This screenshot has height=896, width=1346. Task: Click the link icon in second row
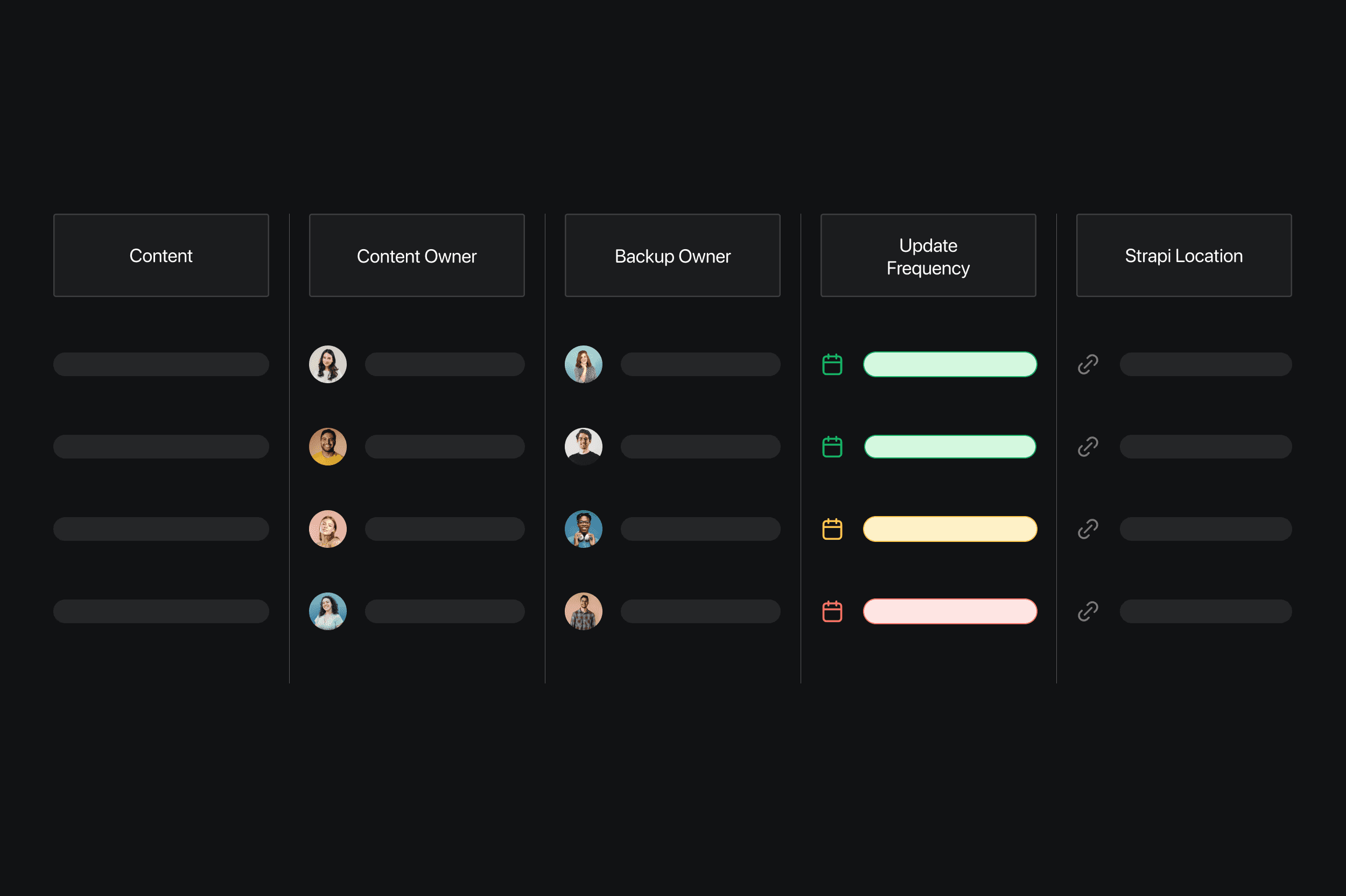(1088, 447)
